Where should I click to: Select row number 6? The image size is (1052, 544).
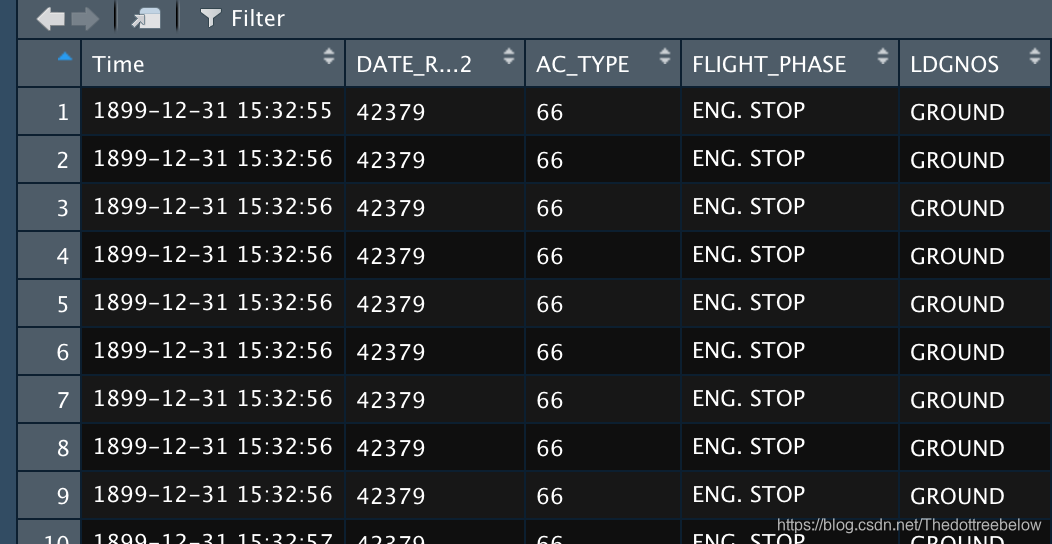pos(50,351)
